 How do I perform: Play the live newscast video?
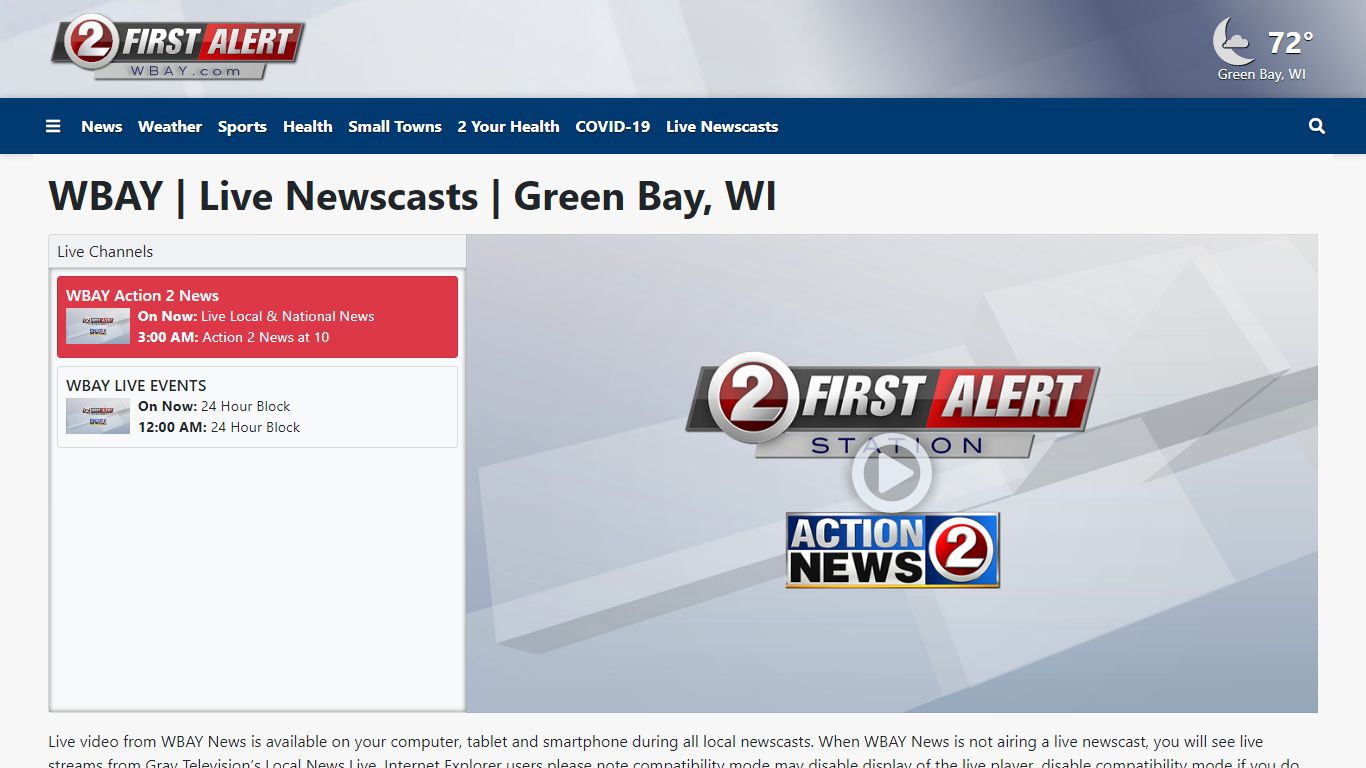(x=891, y=474)
